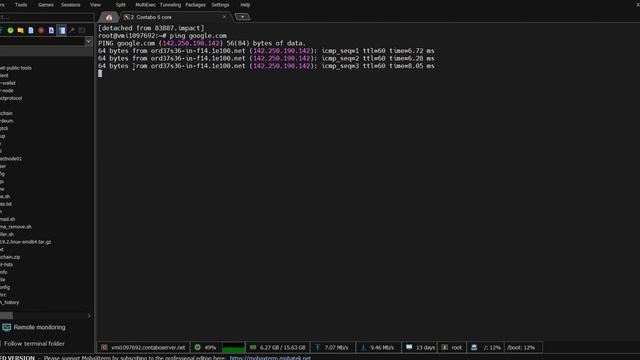Click the uptime icon beside 13 days
Image resolution: width=640 pixels, height=360 pixels.
409,347
